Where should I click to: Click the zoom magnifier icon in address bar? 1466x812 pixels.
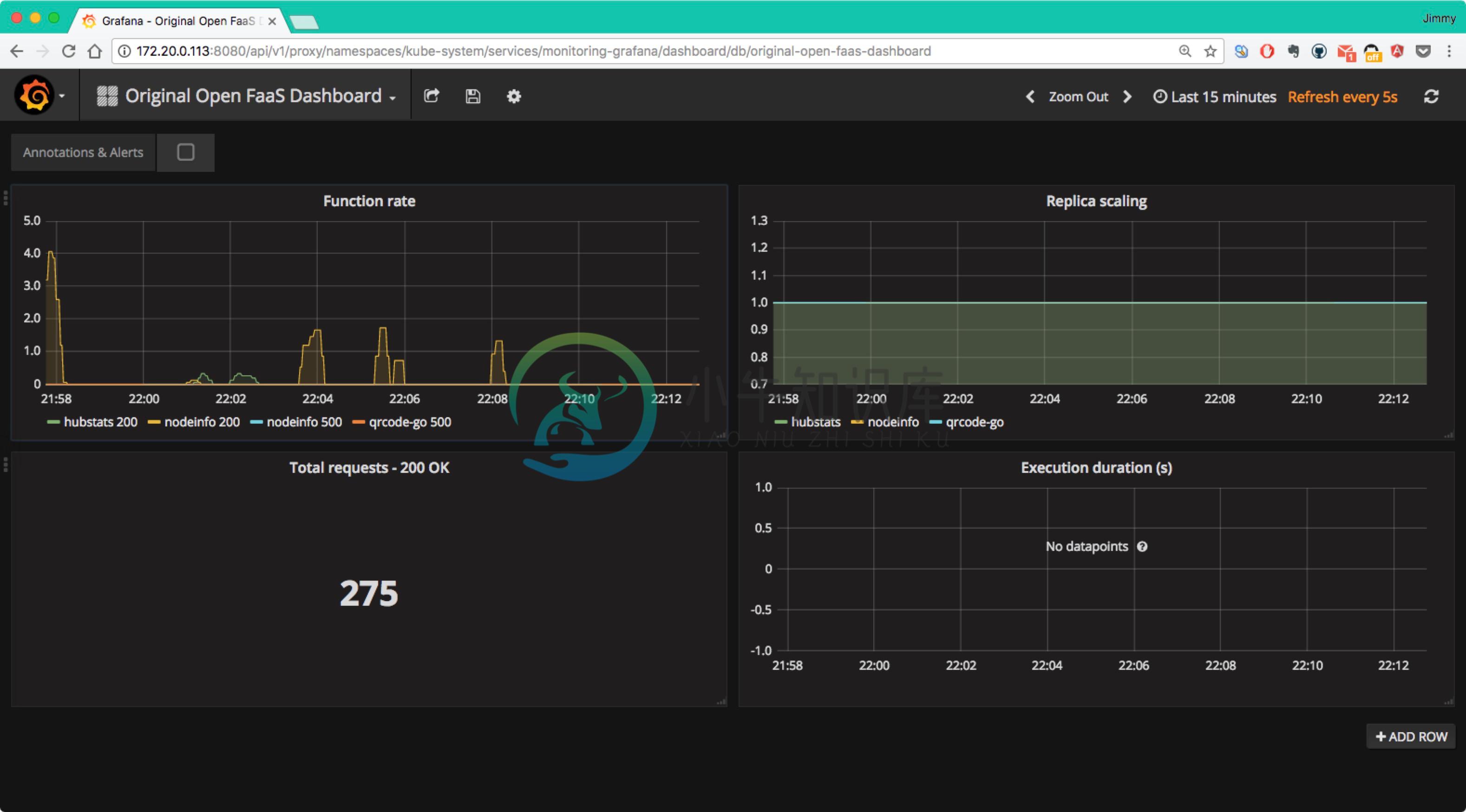click(x=1185, y=51)
